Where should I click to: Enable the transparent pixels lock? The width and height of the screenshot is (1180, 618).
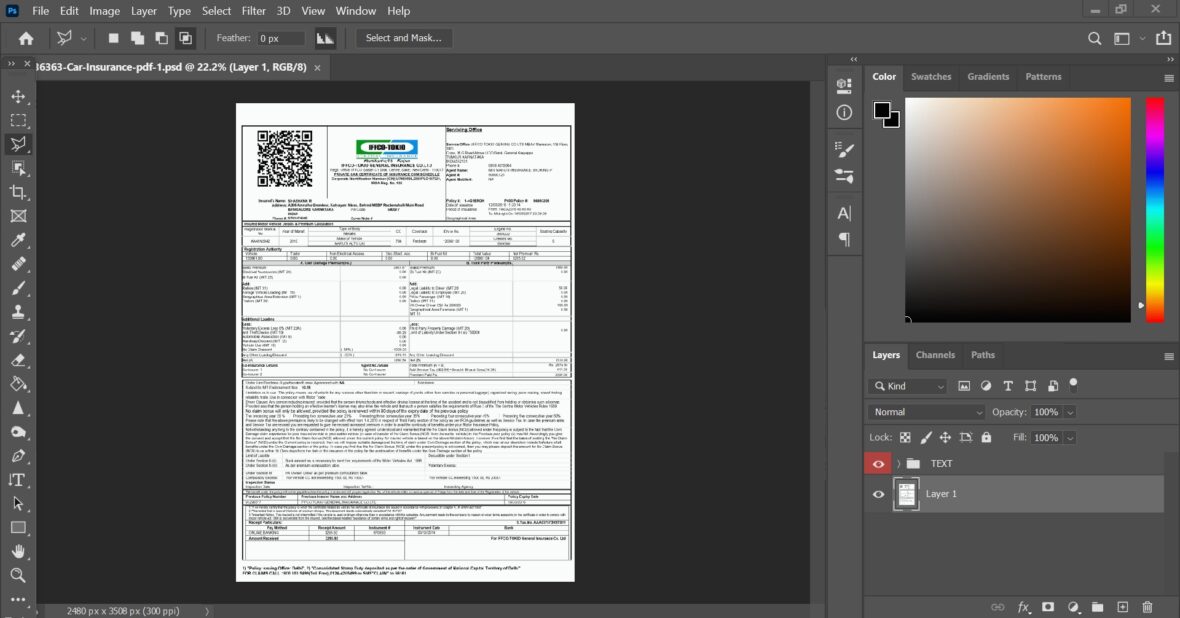[x=903, y=437]
